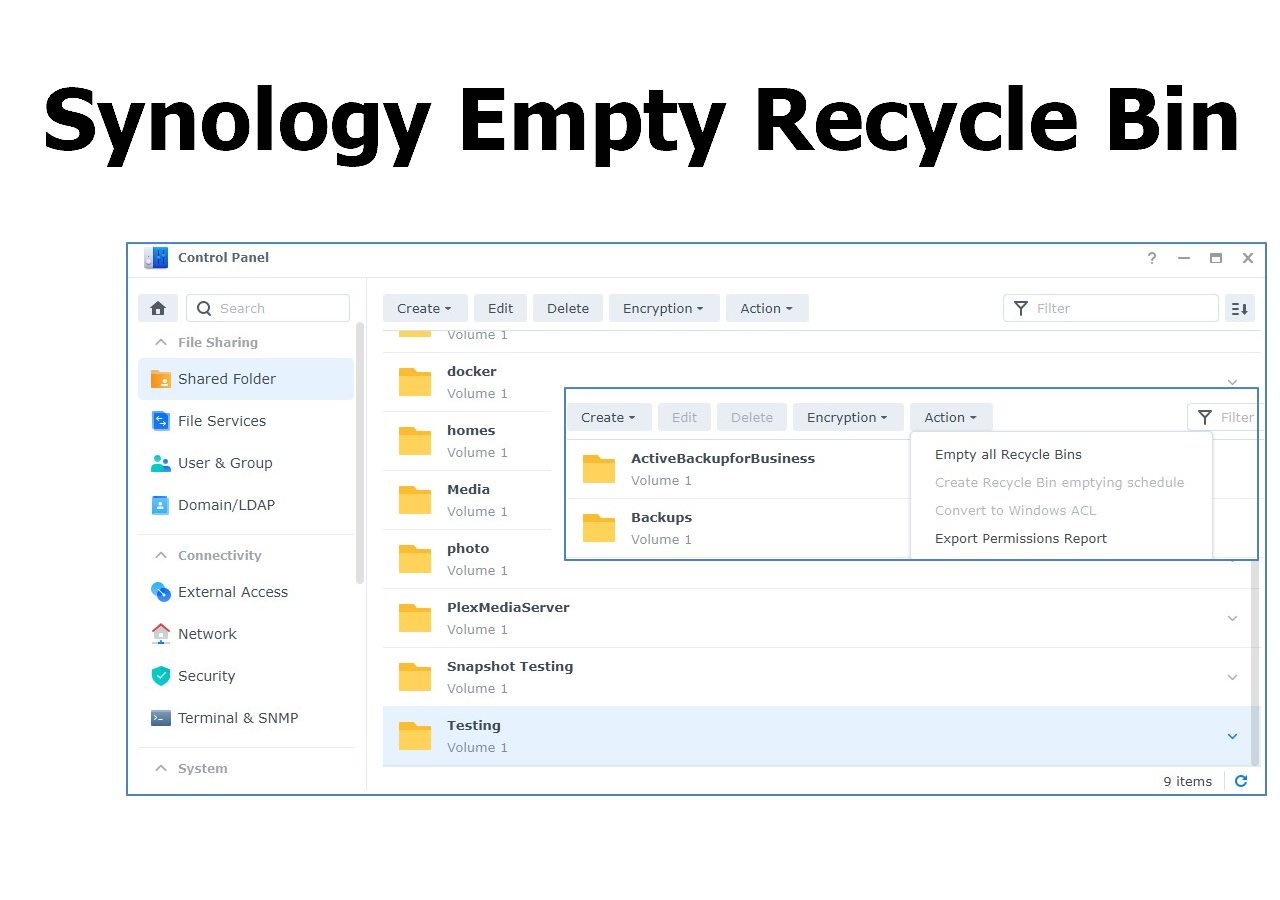Click the sort order icon next to the Filter box

(1240, 309)
